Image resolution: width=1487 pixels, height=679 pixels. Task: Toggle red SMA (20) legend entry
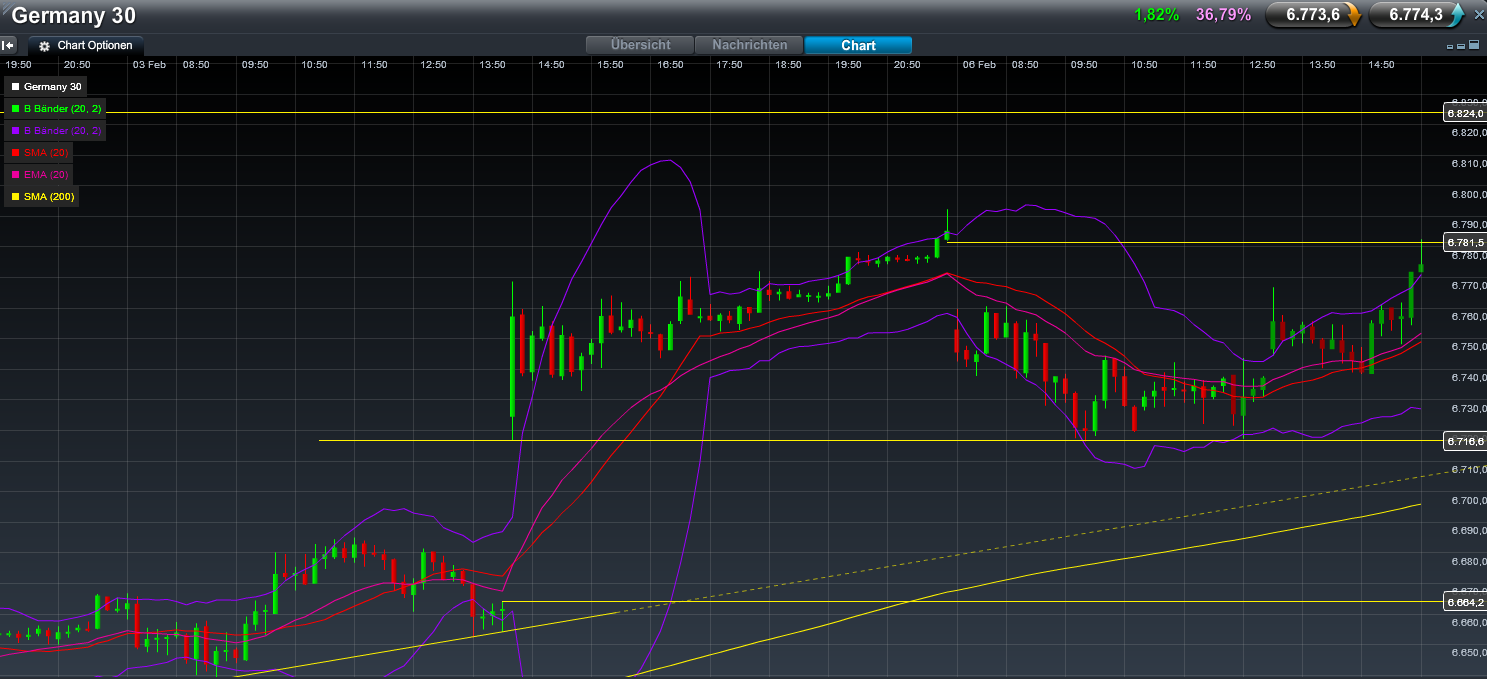pos(40,152)
